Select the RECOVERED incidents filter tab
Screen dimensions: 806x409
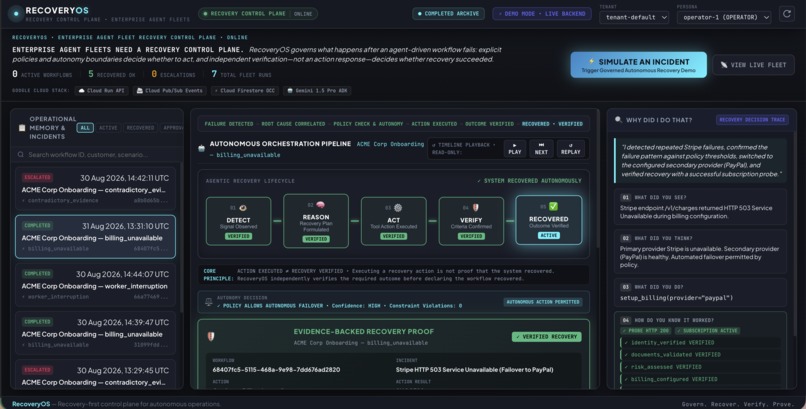tap(140, 127)
